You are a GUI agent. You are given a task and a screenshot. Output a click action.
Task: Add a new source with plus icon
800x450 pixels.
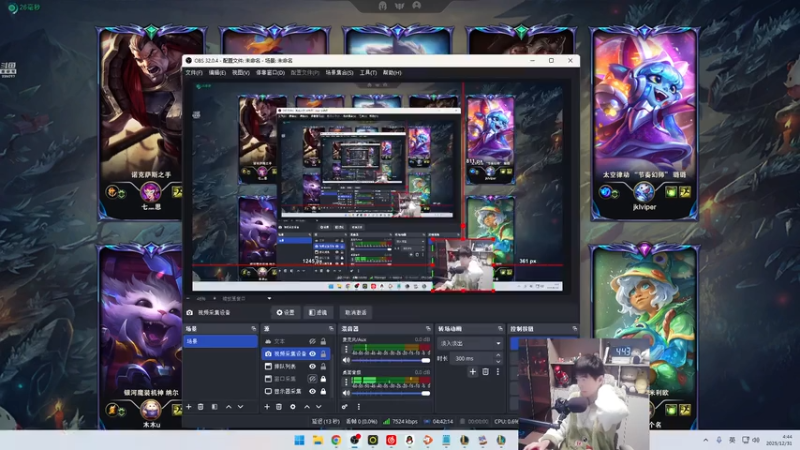[267, 407]
